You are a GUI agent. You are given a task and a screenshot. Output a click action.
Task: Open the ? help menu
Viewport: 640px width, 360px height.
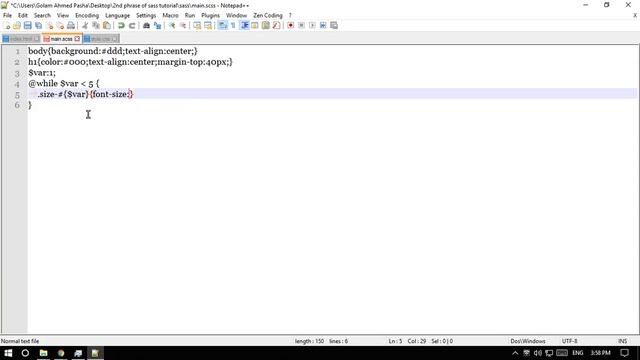click(x=290, y=16)
